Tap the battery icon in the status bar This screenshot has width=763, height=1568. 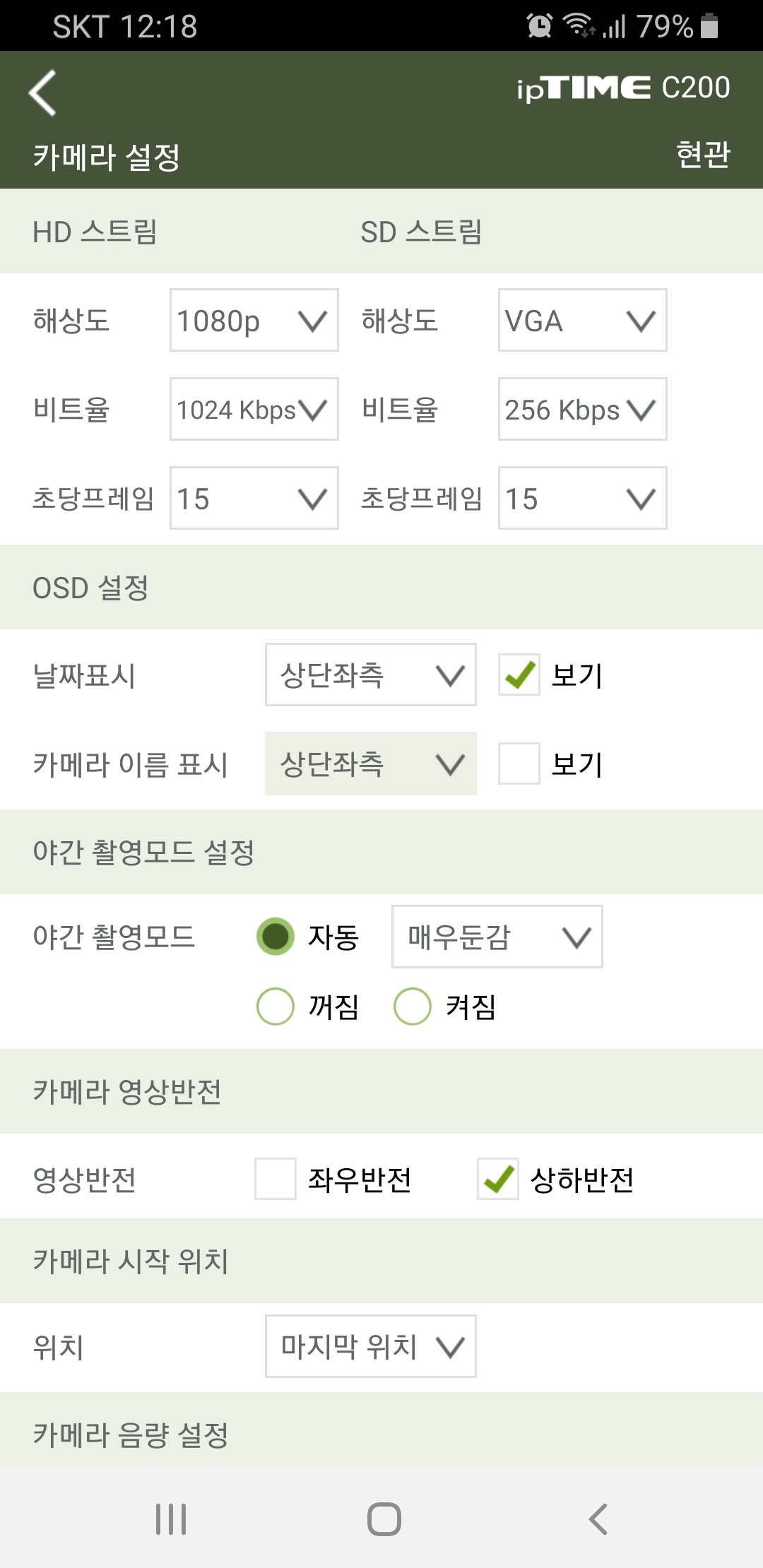click(709, 26)
